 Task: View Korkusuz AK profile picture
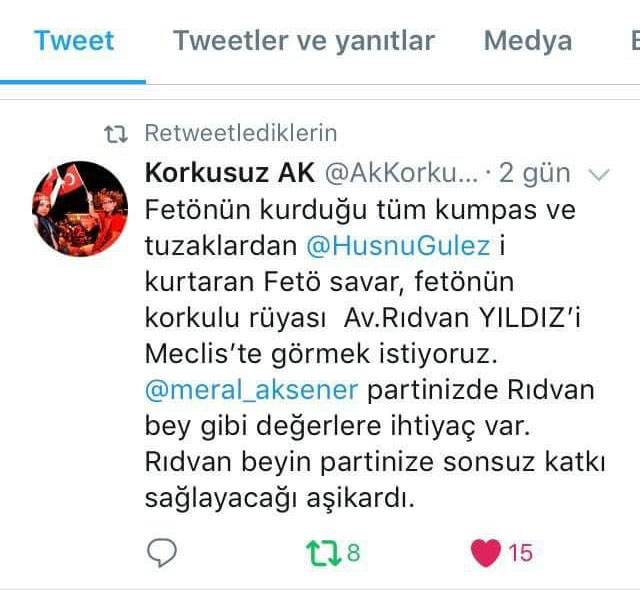(x=80, y=209)
